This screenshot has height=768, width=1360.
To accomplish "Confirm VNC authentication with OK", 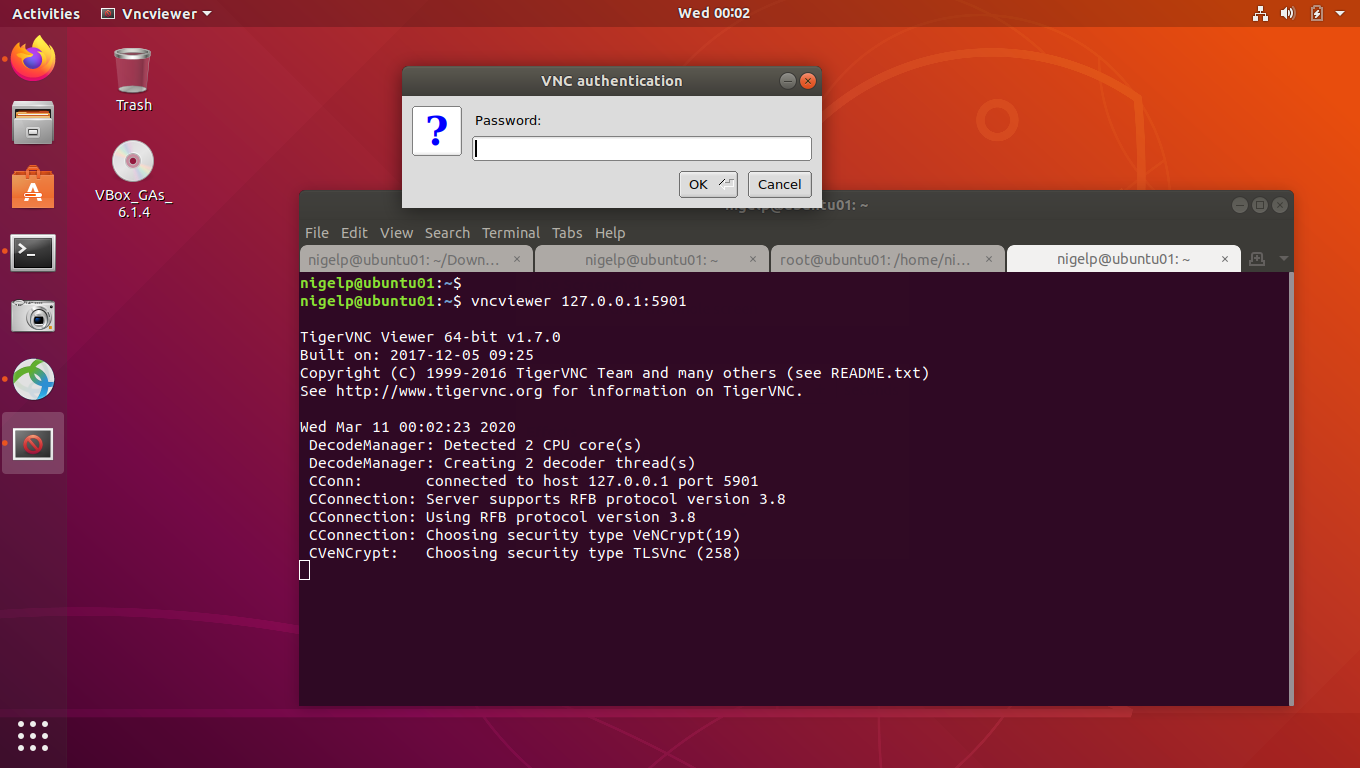I will [708, 184].
